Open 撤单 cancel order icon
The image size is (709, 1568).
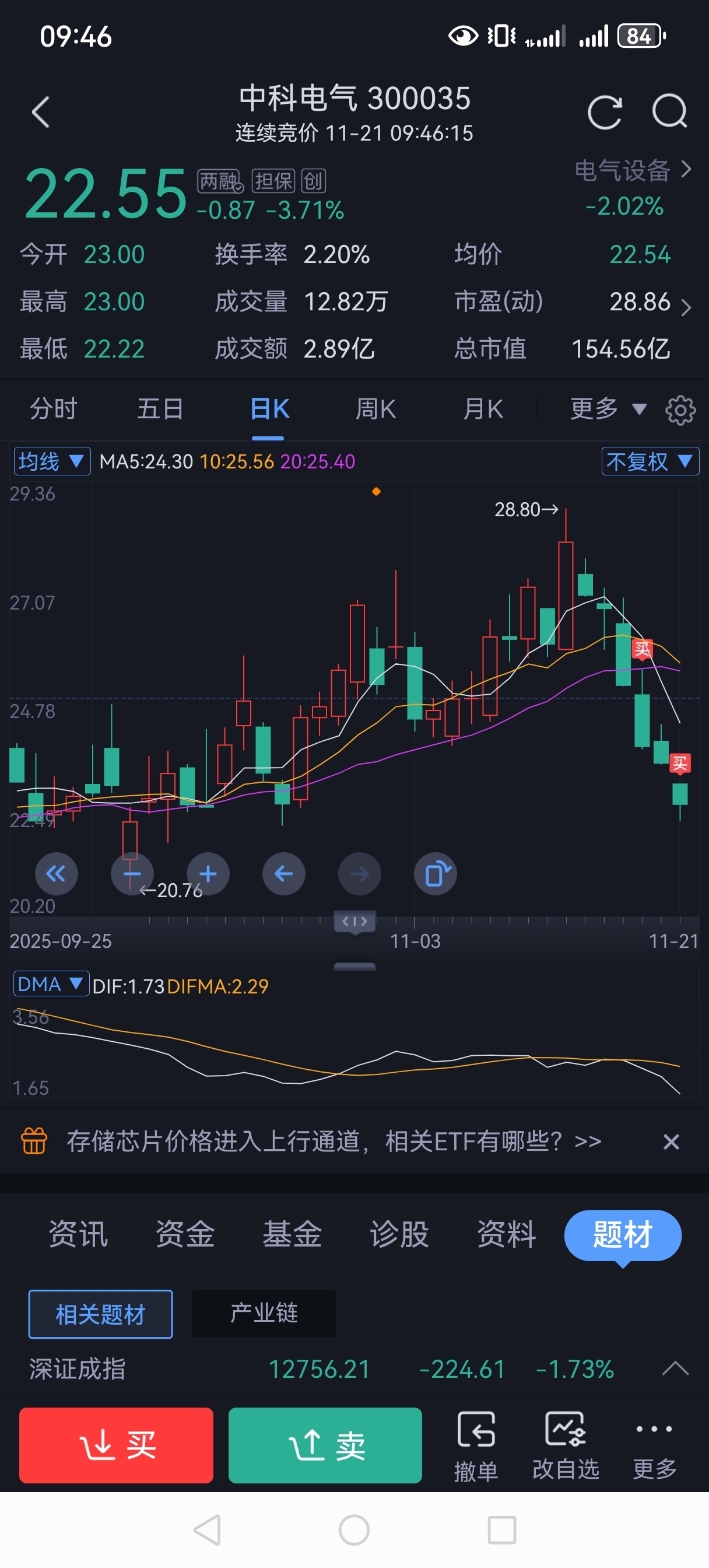[x=476, y=1445]
